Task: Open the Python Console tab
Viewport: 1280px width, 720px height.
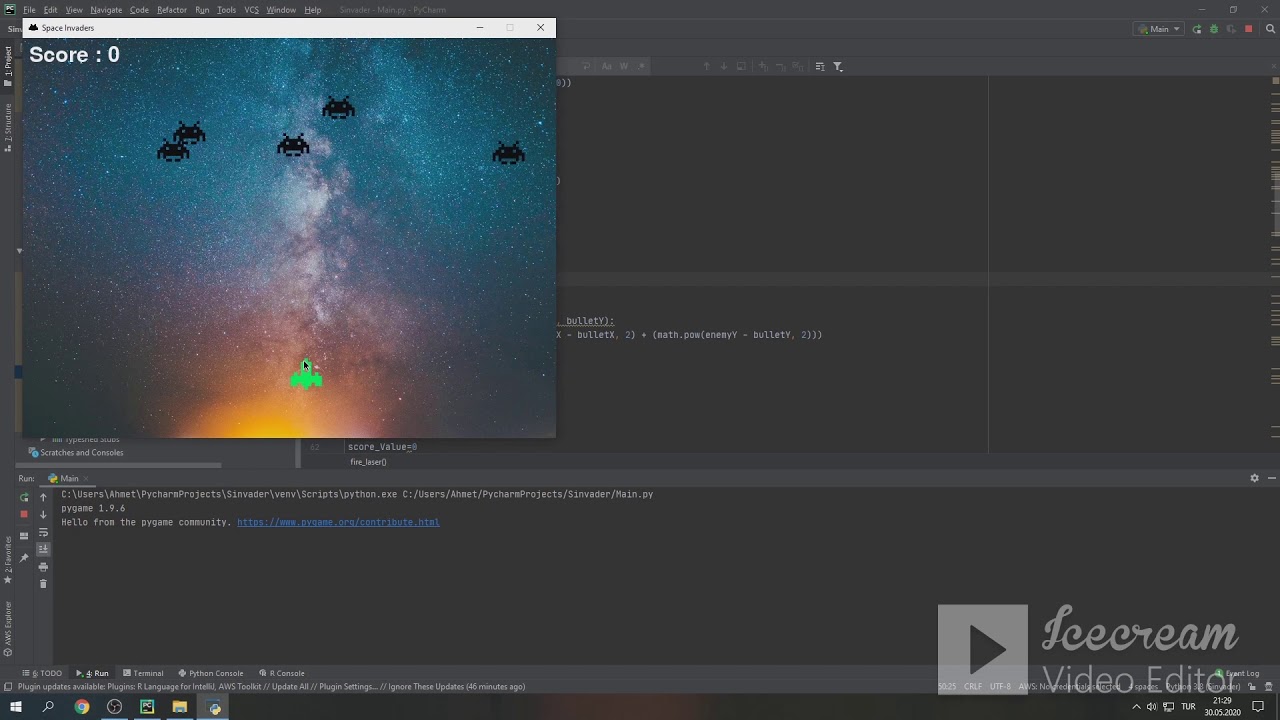Action: click(211, 673)
